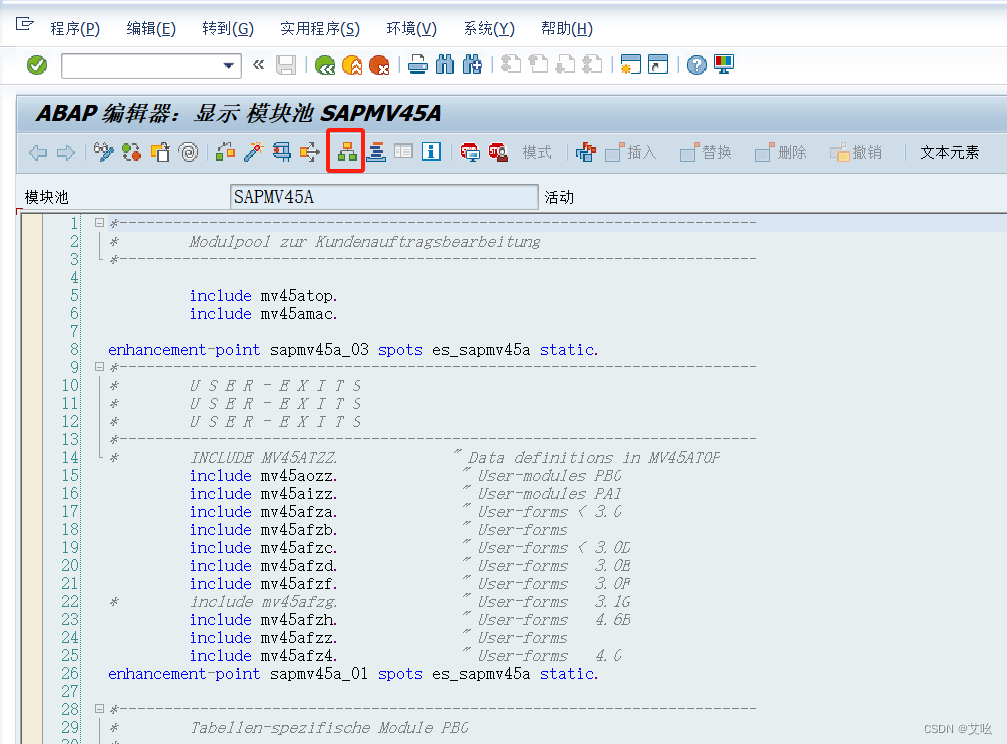Click the Back green arrow icon
The width and height of the screenshot is (1007, 744).
click(x=326, y=65)
